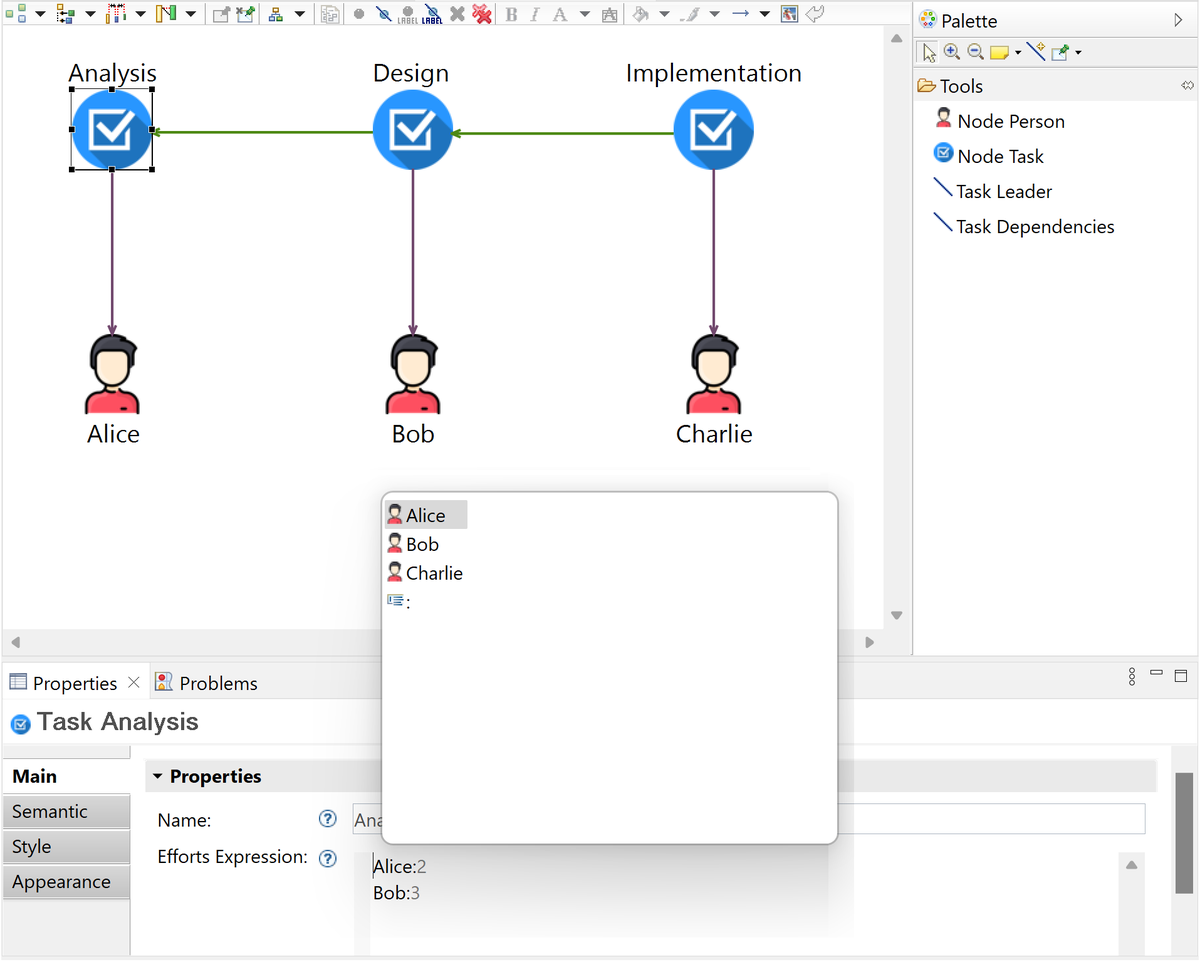
Task: Select the Semantic properties tab
Action: coord(66,812)
